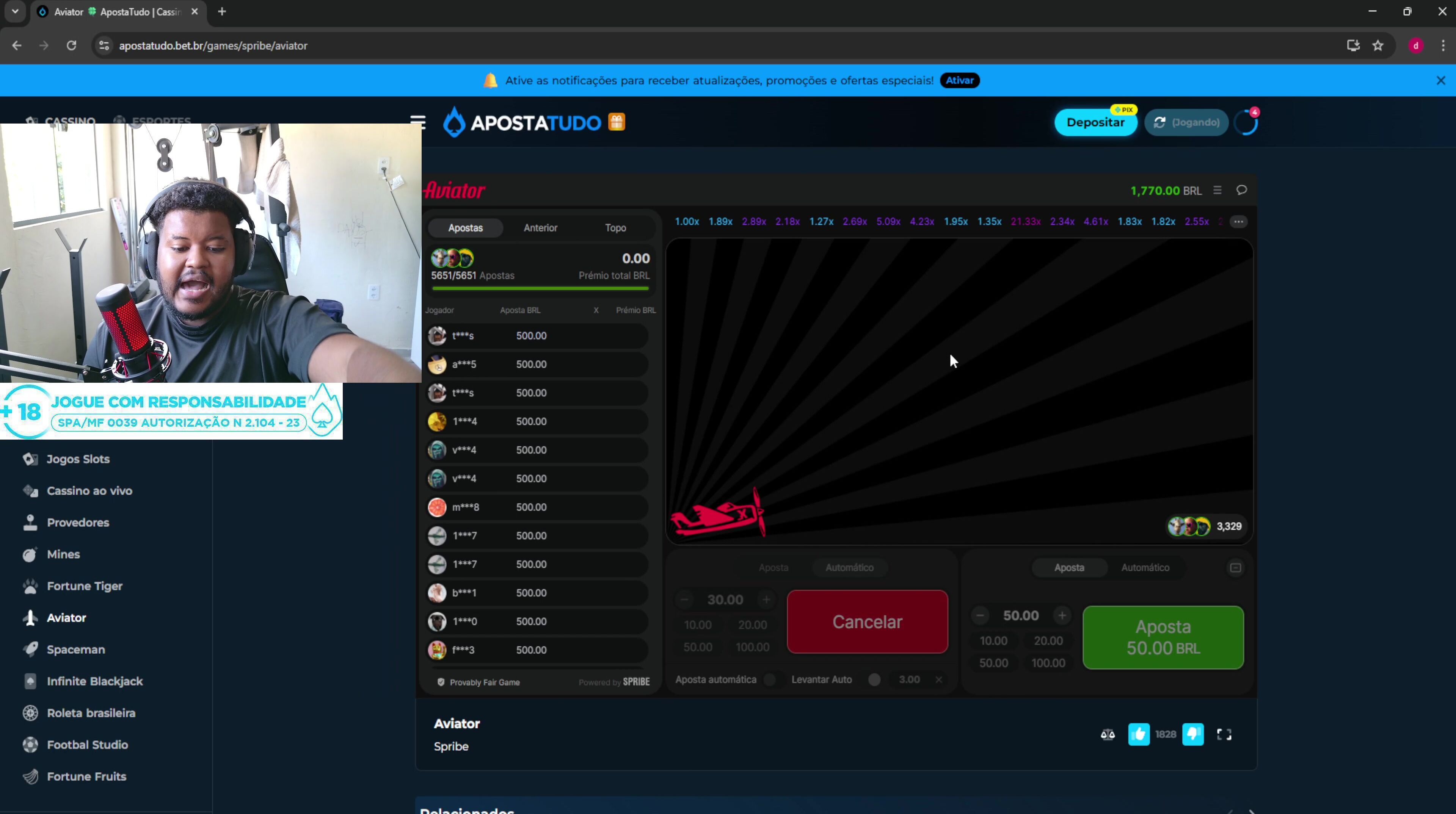
Task: Open the Aviator game menu icon
Action: (x=1218, y=190)
